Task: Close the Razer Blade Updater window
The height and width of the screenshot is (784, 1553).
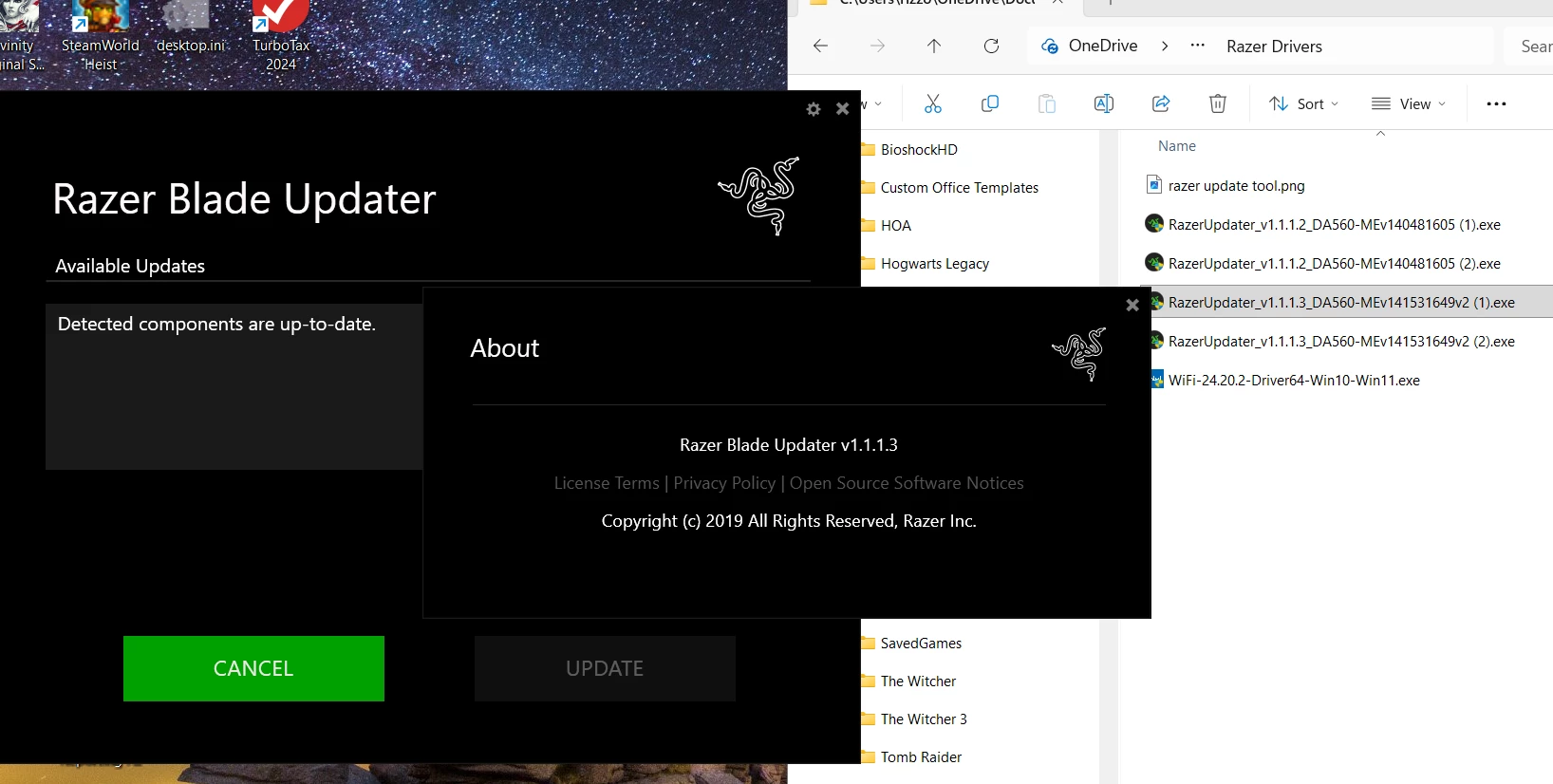Action: pyautogui.click(x=842, y=109)
